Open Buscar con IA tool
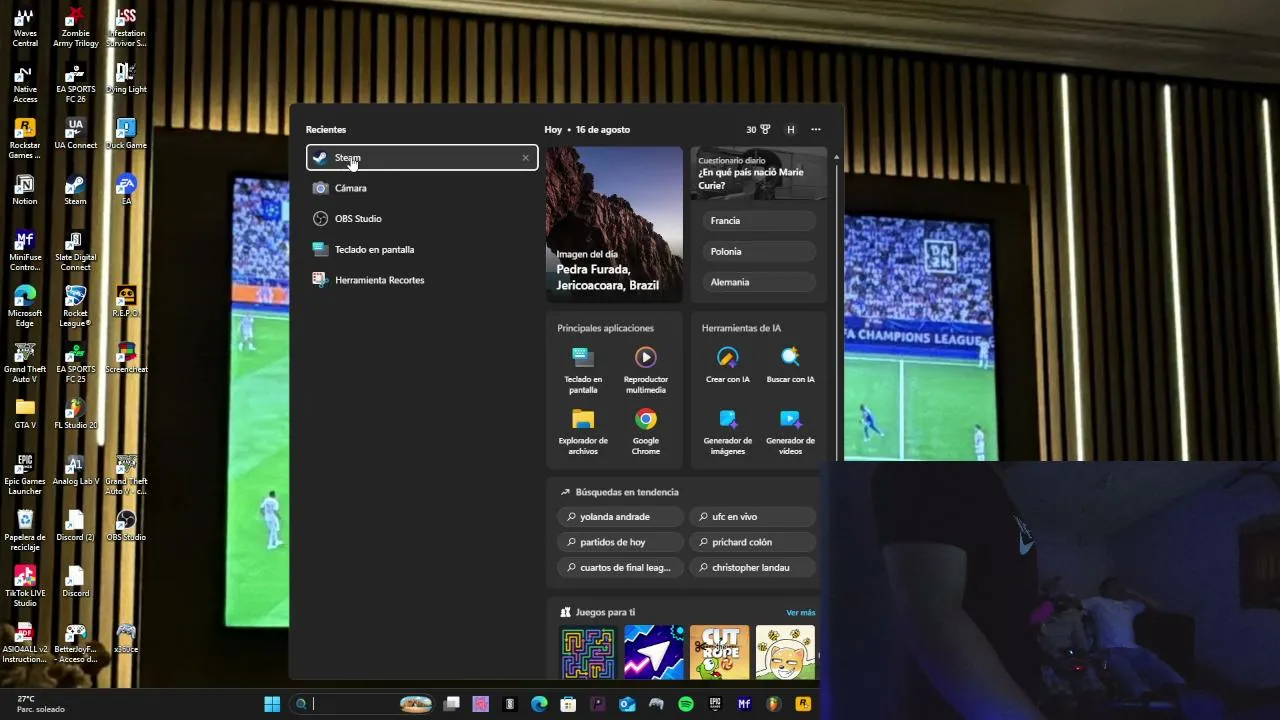Viewport: 1280px width, 720px height. (790, 366)
